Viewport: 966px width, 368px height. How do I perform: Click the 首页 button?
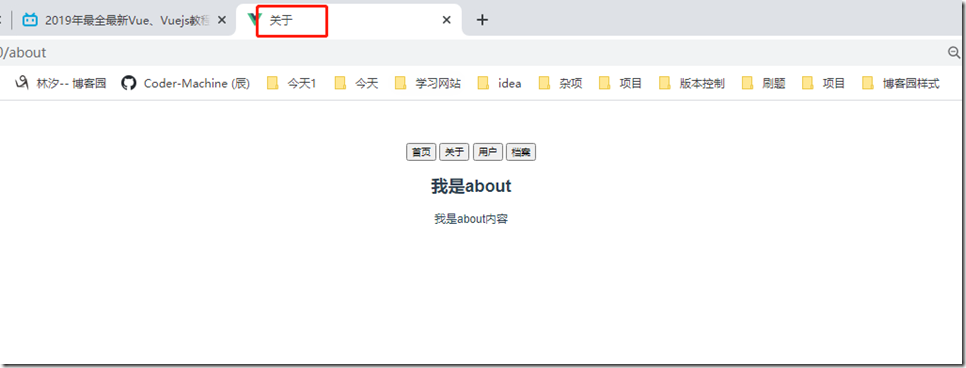tap(421, 152)
